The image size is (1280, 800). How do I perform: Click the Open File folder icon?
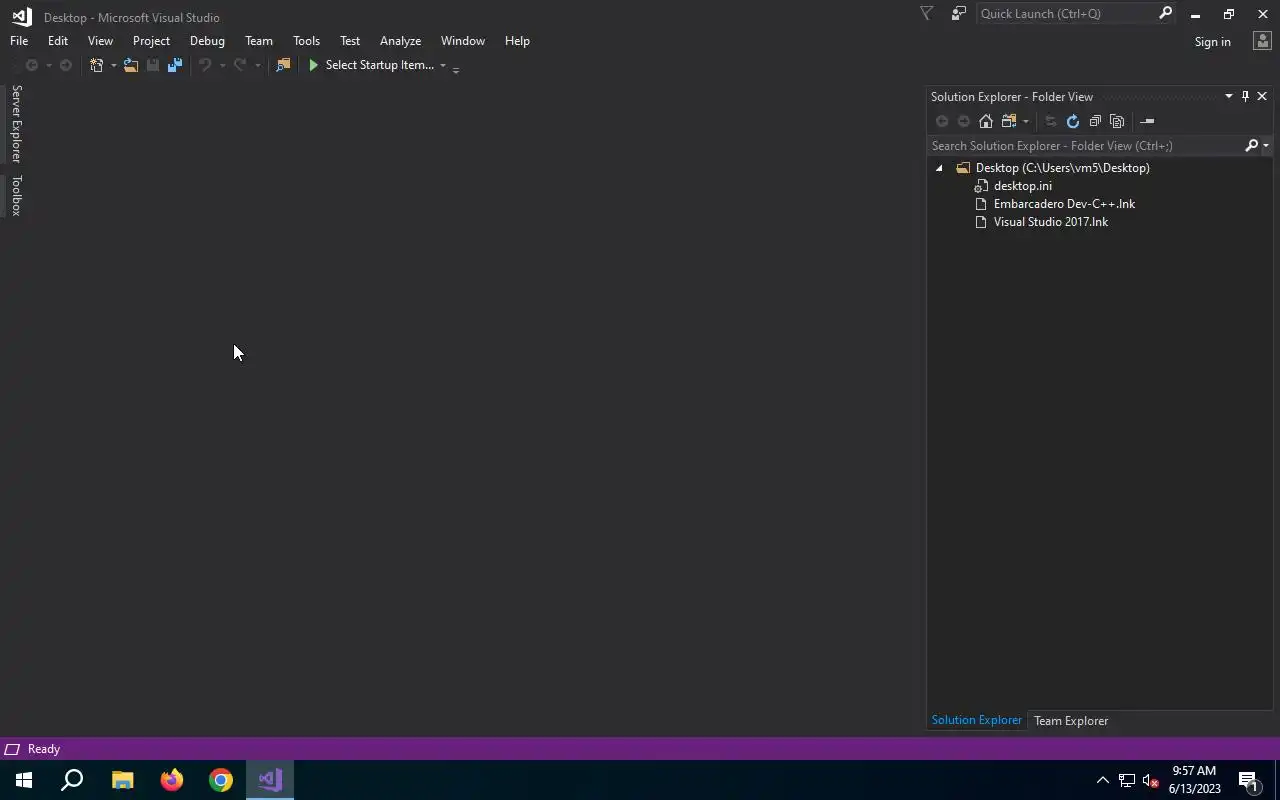[131, 65]
